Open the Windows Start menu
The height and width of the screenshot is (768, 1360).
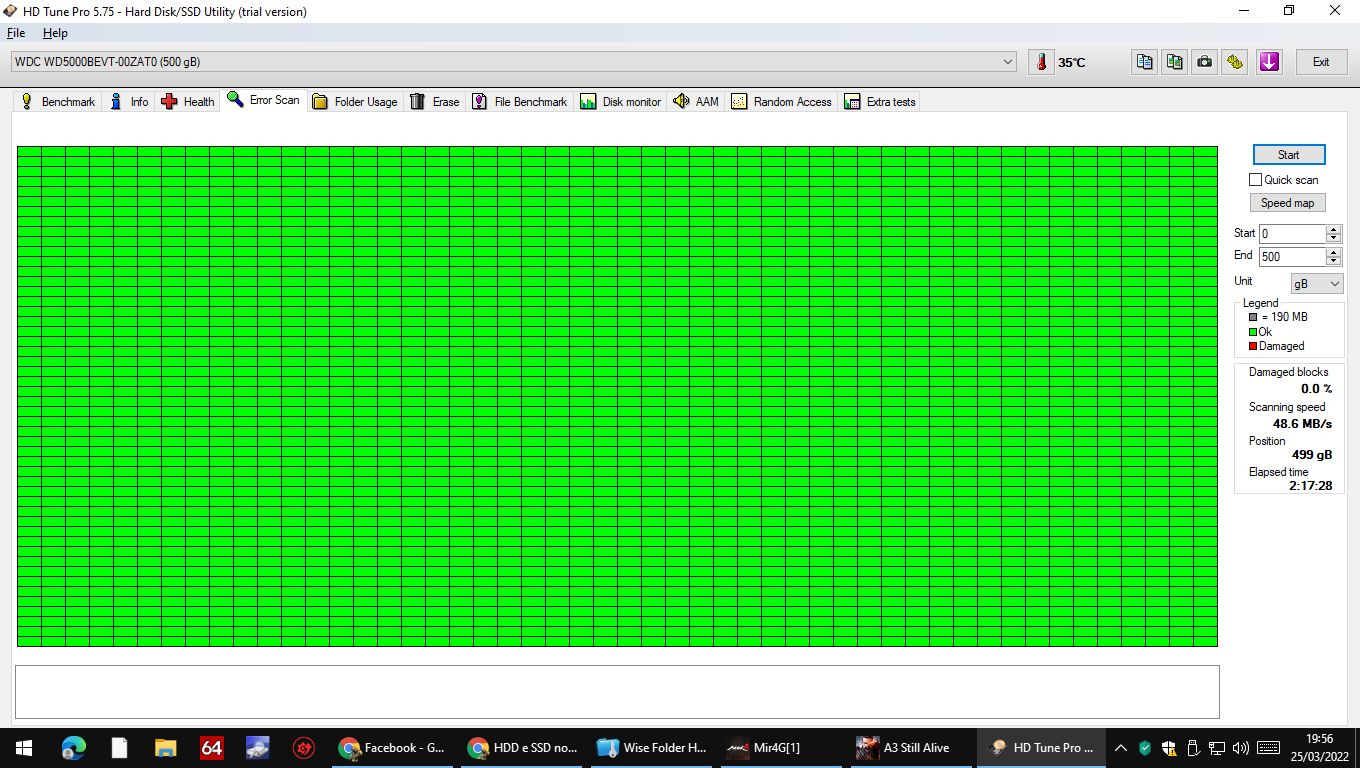tap(23, 747)
